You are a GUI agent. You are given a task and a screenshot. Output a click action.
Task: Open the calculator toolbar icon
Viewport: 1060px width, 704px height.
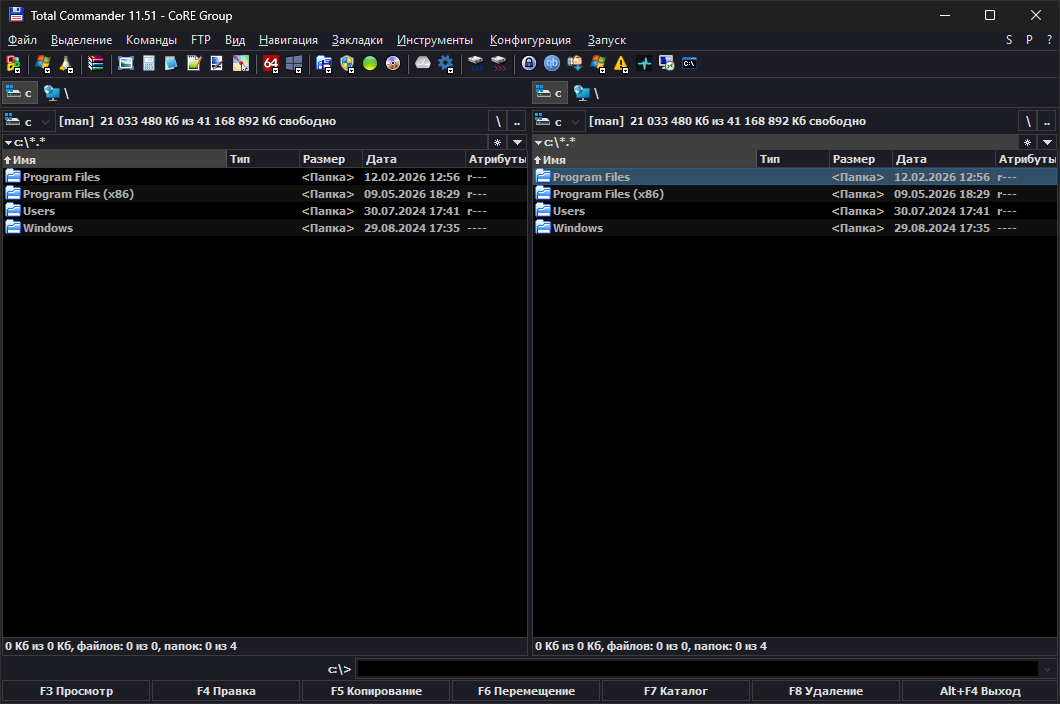click(x=149, y=64)
